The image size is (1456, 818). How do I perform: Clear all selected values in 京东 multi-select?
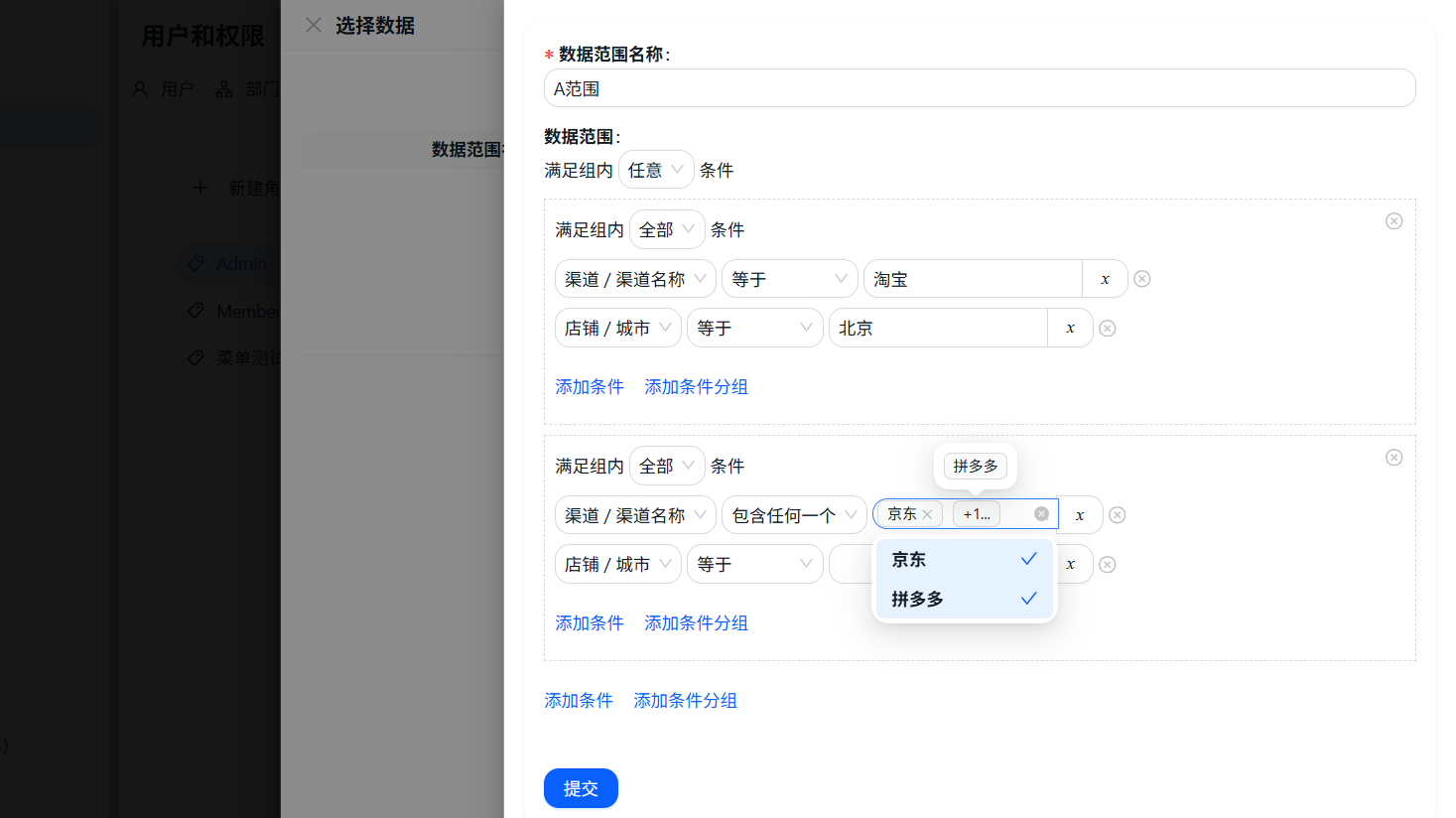pos(1041,513)
